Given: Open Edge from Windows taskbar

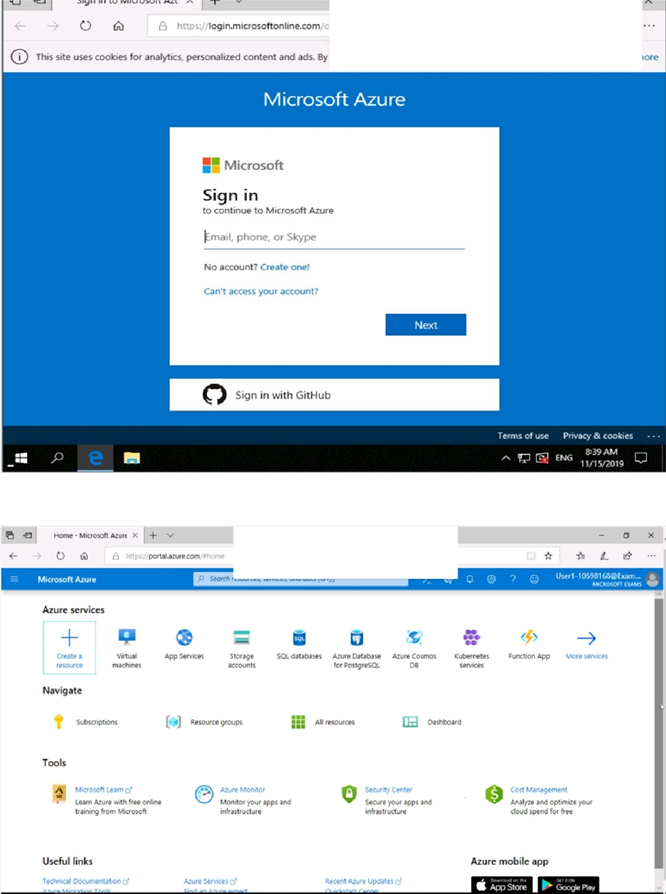Looking at the screenshot, I should point(95,458).
